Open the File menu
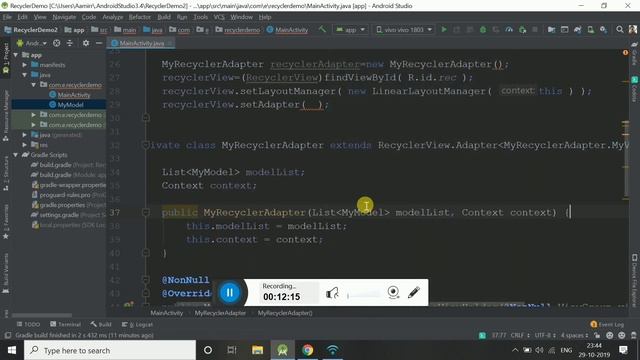640x360 pixels. click(x=7, y=17)
